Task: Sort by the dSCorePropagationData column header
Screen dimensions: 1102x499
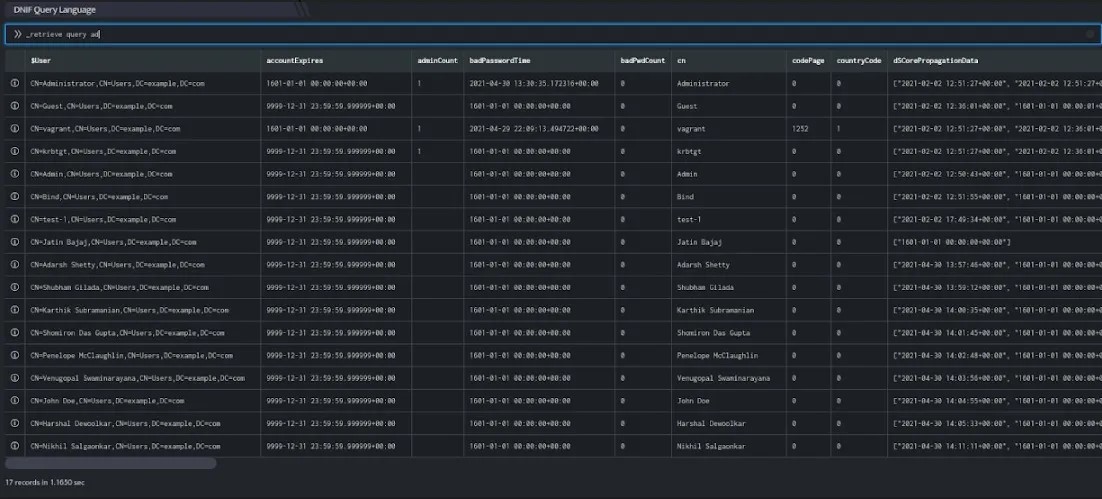Action: pos(994,60)
